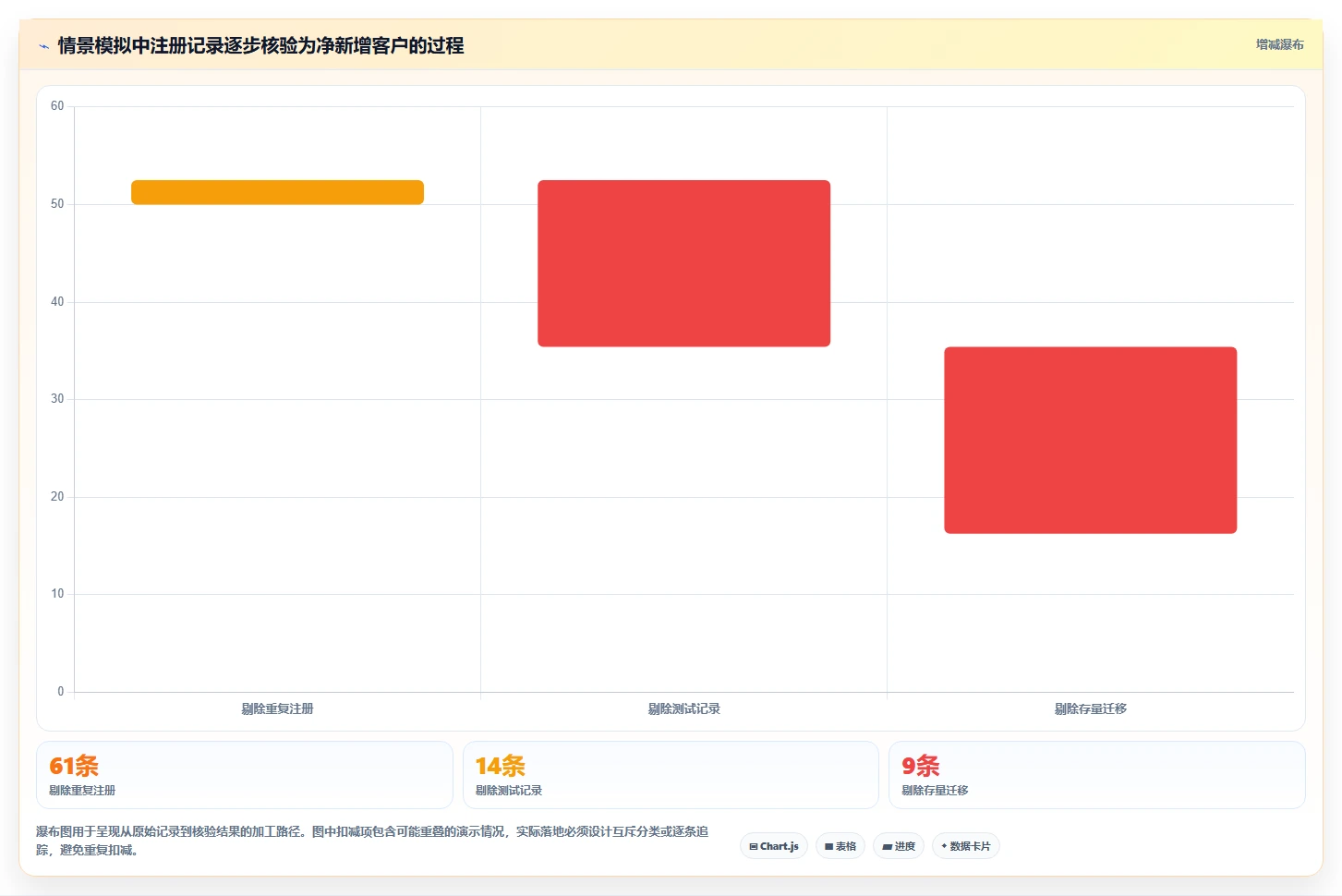Click the 表格 tag
The image size is (1342, 896).
[x=840, y=846]
